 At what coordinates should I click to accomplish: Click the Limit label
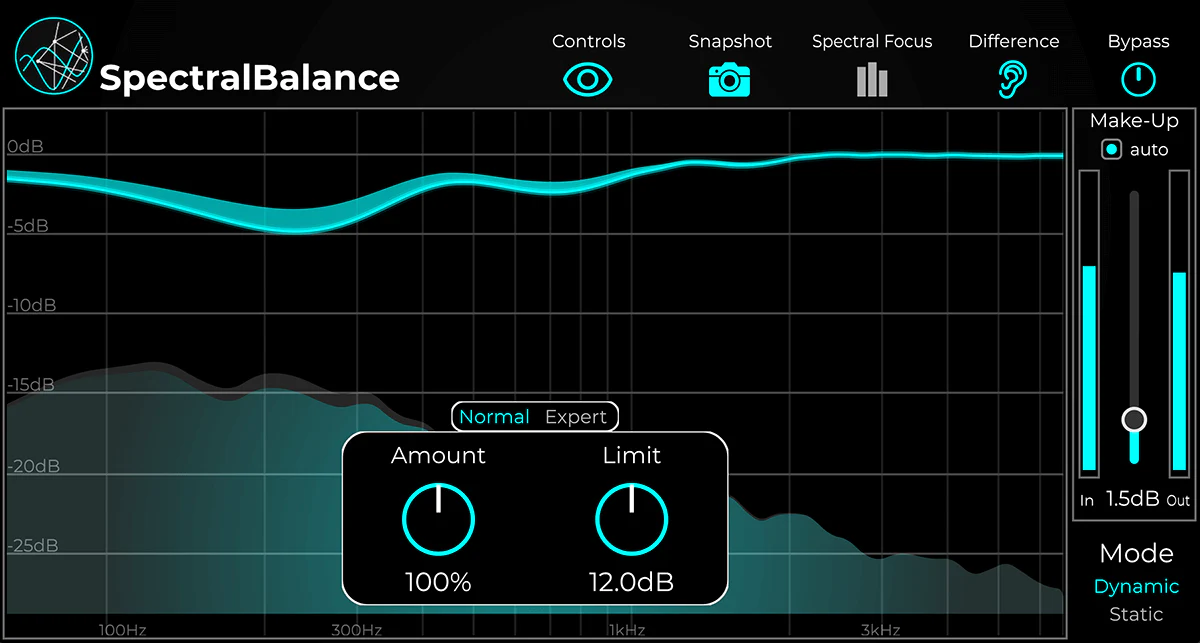pyautogui.click(x=632, y=456)
